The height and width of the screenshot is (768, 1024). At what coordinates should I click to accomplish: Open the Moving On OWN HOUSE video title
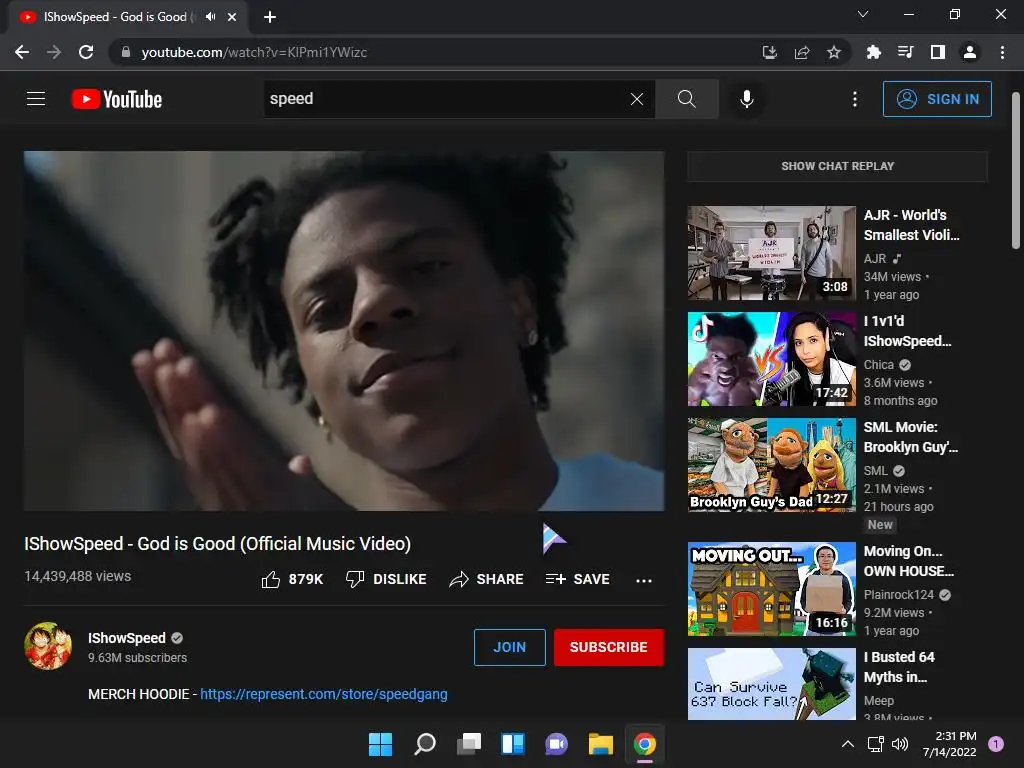908,561
